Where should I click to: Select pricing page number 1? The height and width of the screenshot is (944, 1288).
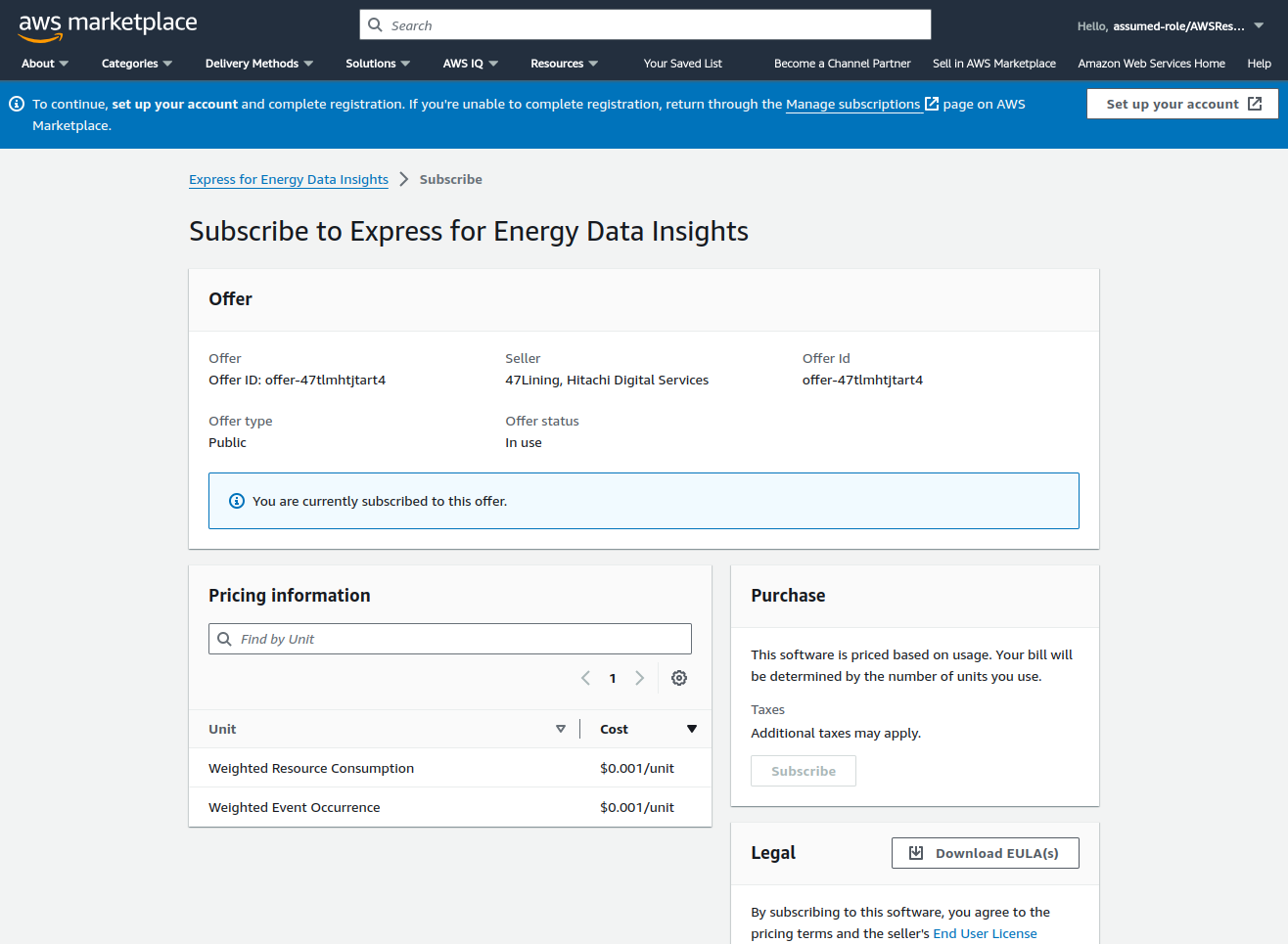[x=613, y=678]
